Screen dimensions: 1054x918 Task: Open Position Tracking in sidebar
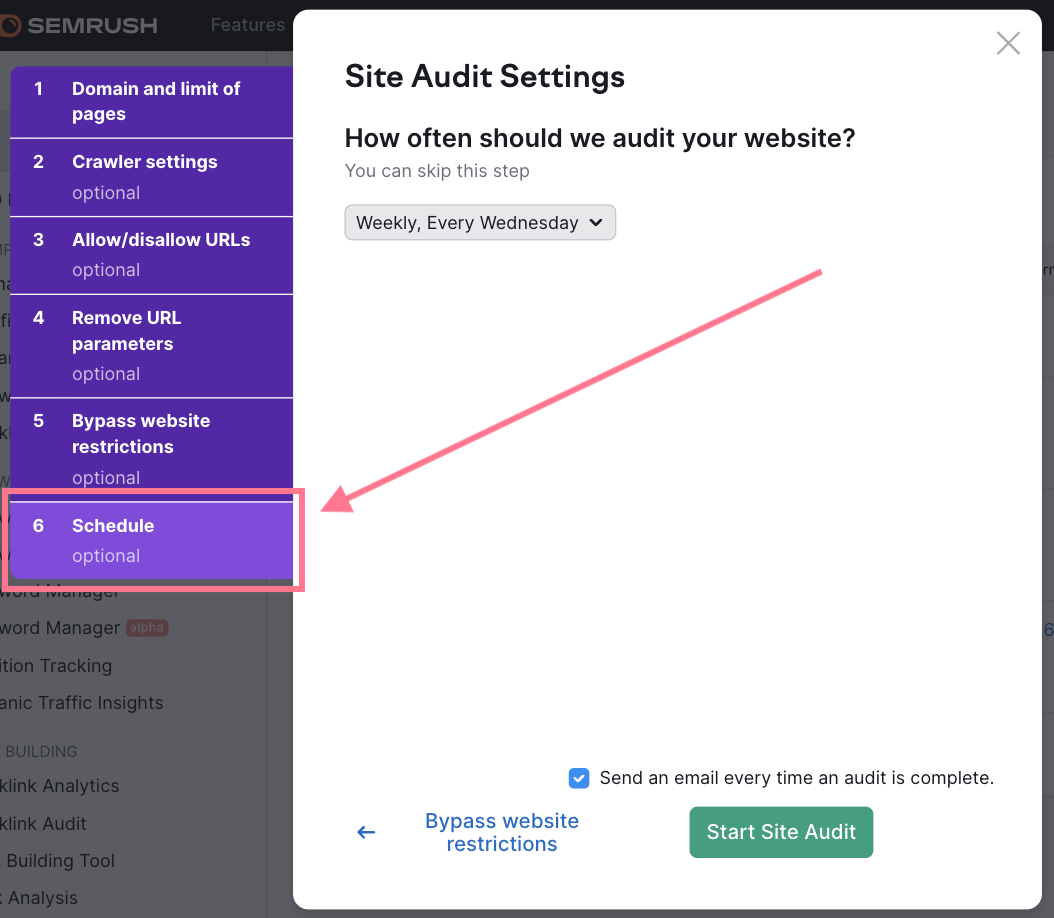pyautogui.click(x=56, y=665)
